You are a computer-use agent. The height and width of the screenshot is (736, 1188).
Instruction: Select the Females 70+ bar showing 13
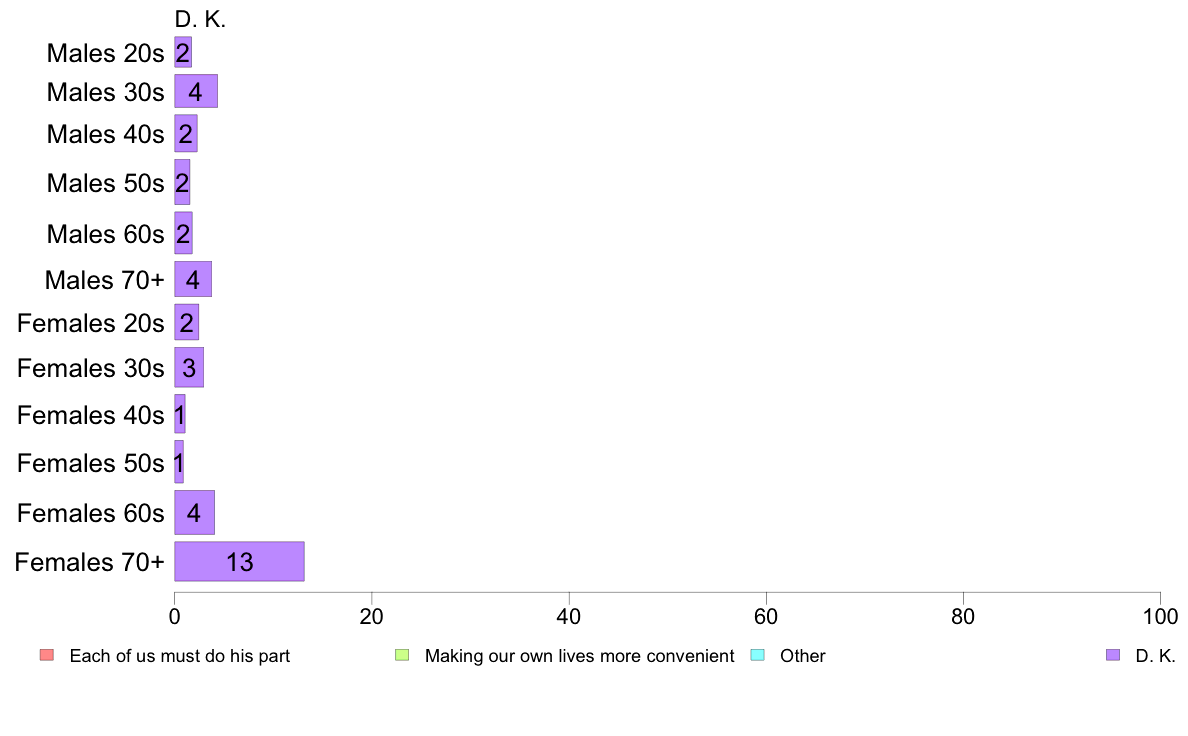point(239,562)
